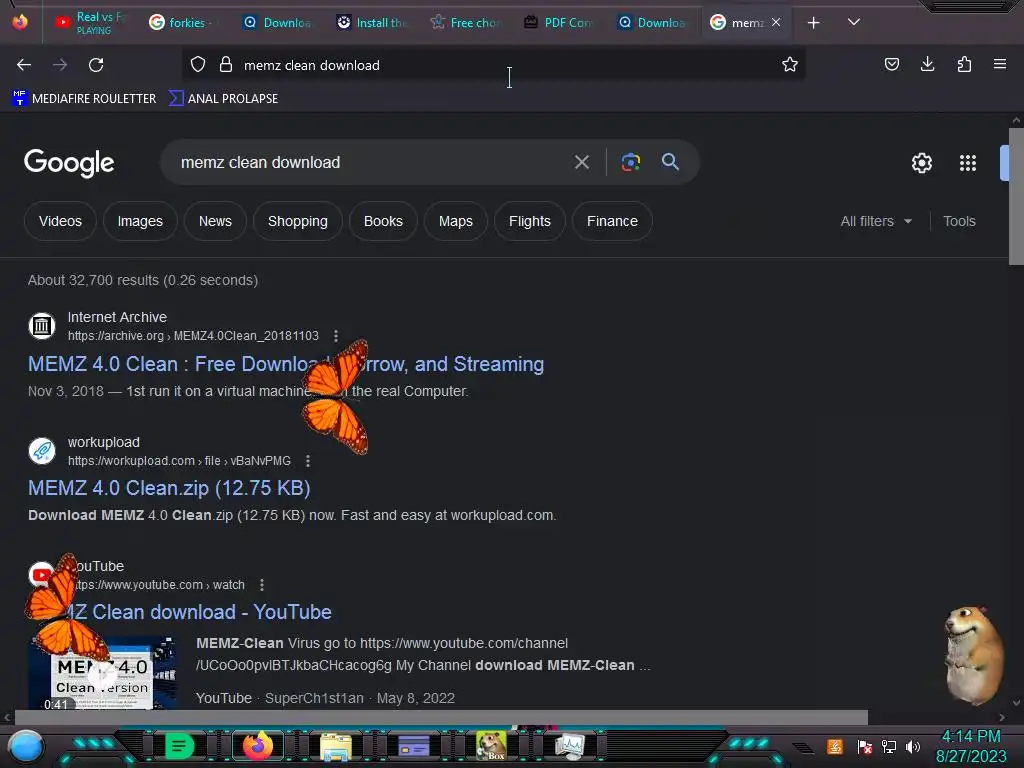Viewport: 1024px width, 768px height.
Task: Filter results by Finance
Action: coord(612,221)
